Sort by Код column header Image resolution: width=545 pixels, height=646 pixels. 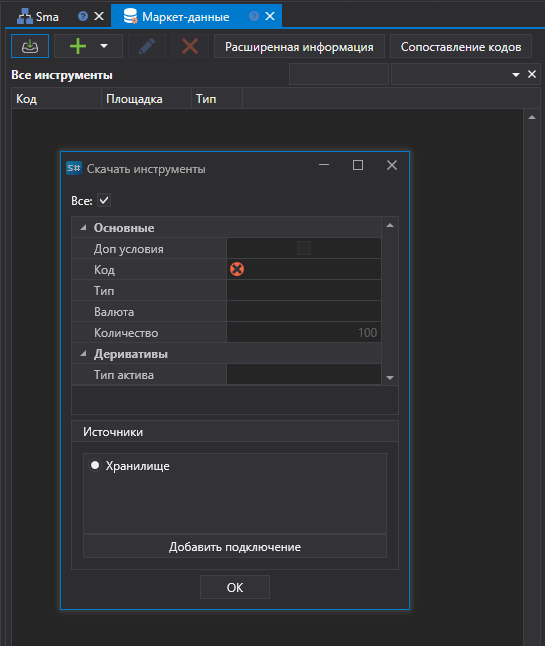click(x=56, y=99)
